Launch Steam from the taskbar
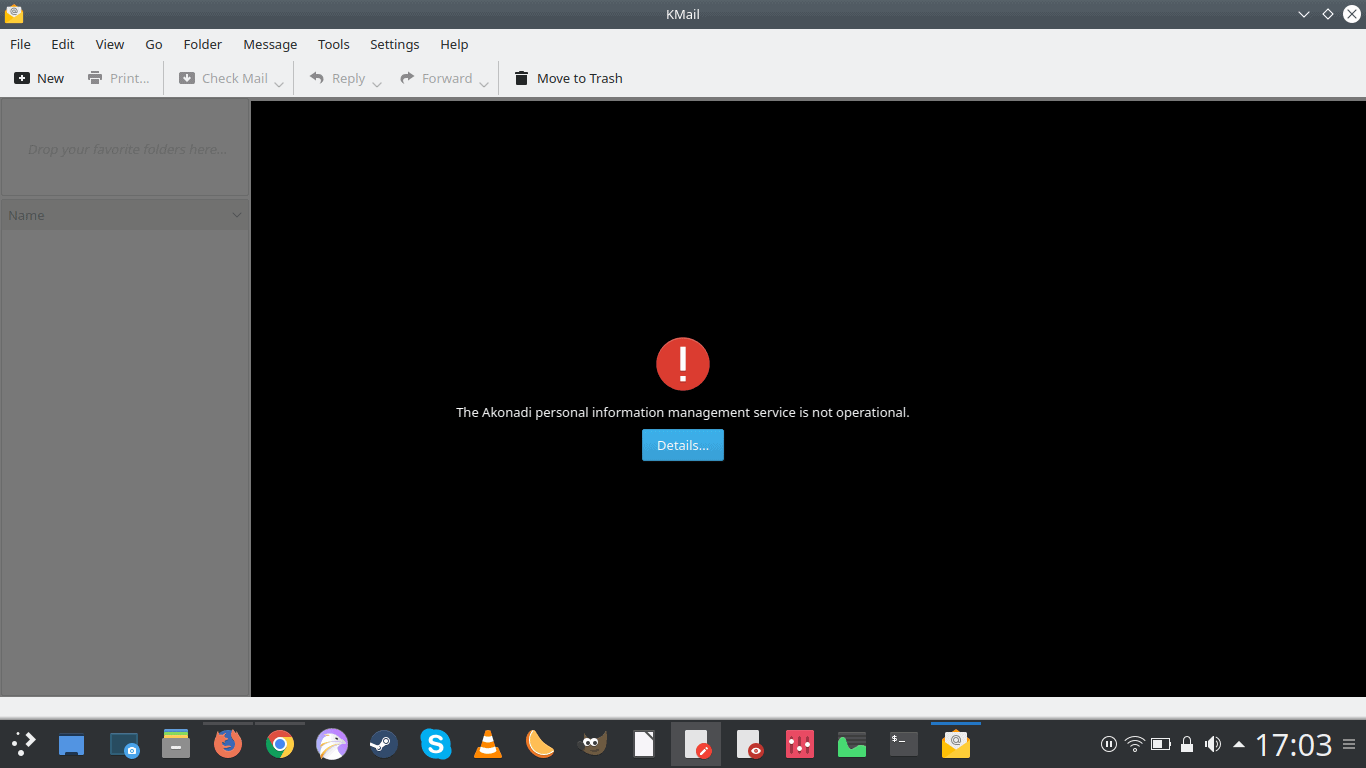The height and width of the screenshot is (768, 1366). [383, 744]
